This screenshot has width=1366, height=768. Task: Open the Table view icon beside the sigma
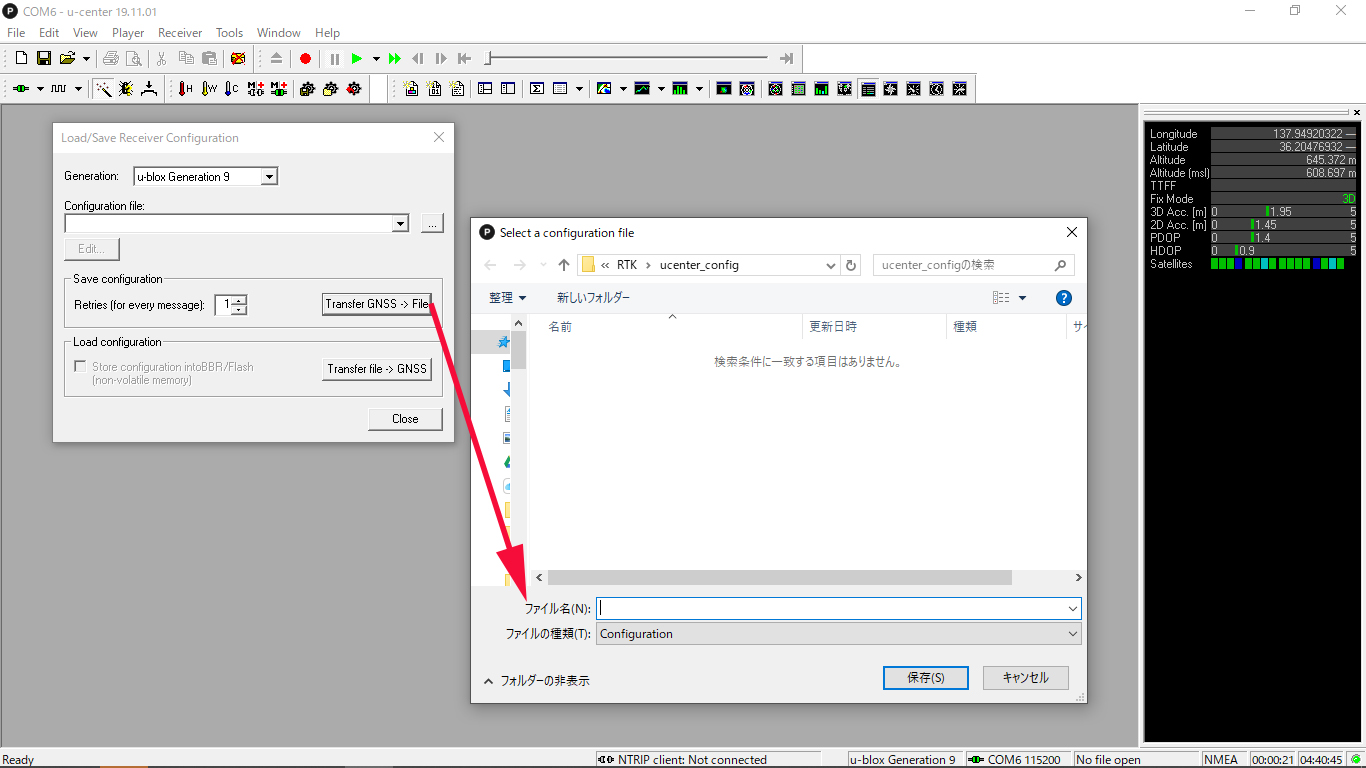tap(560, 89)
